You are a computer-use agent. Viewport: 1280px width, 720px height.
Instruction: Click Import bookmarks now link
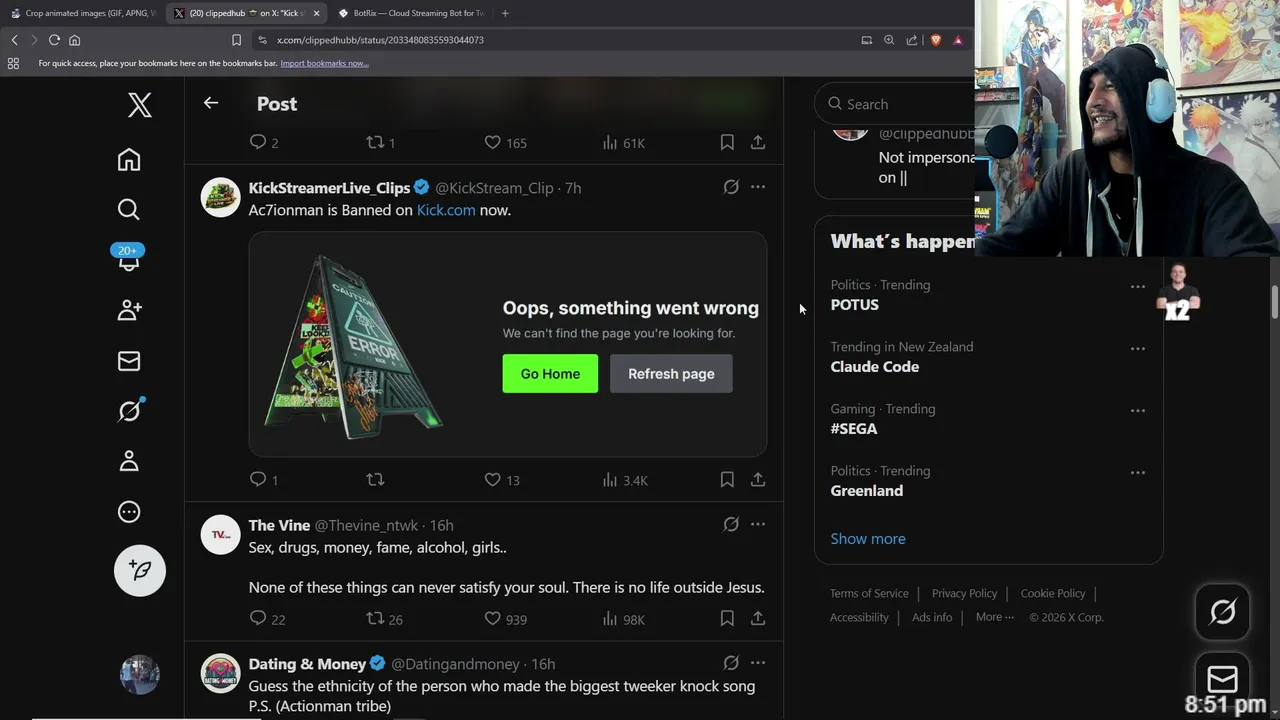click(x=324, y=63)
